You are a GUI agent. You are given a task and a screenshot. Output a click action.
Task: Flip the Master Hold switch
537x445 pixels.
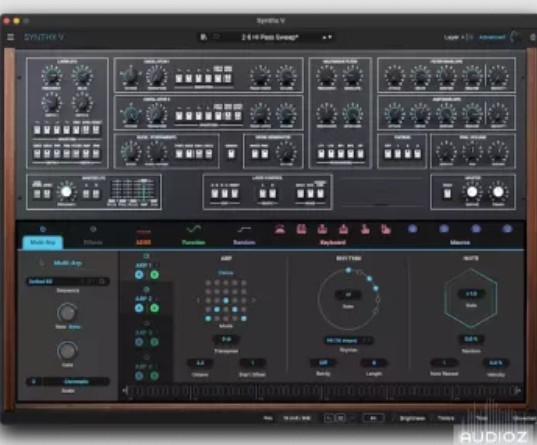tap(447, 194)
